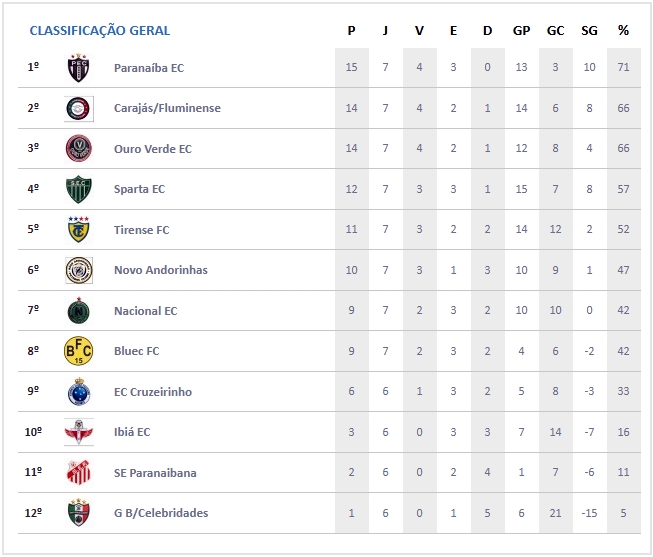Click the Carajás/Fluminense team crest
Image resolution: width=653 pixels, height=557 pixels.
[79, 108]
